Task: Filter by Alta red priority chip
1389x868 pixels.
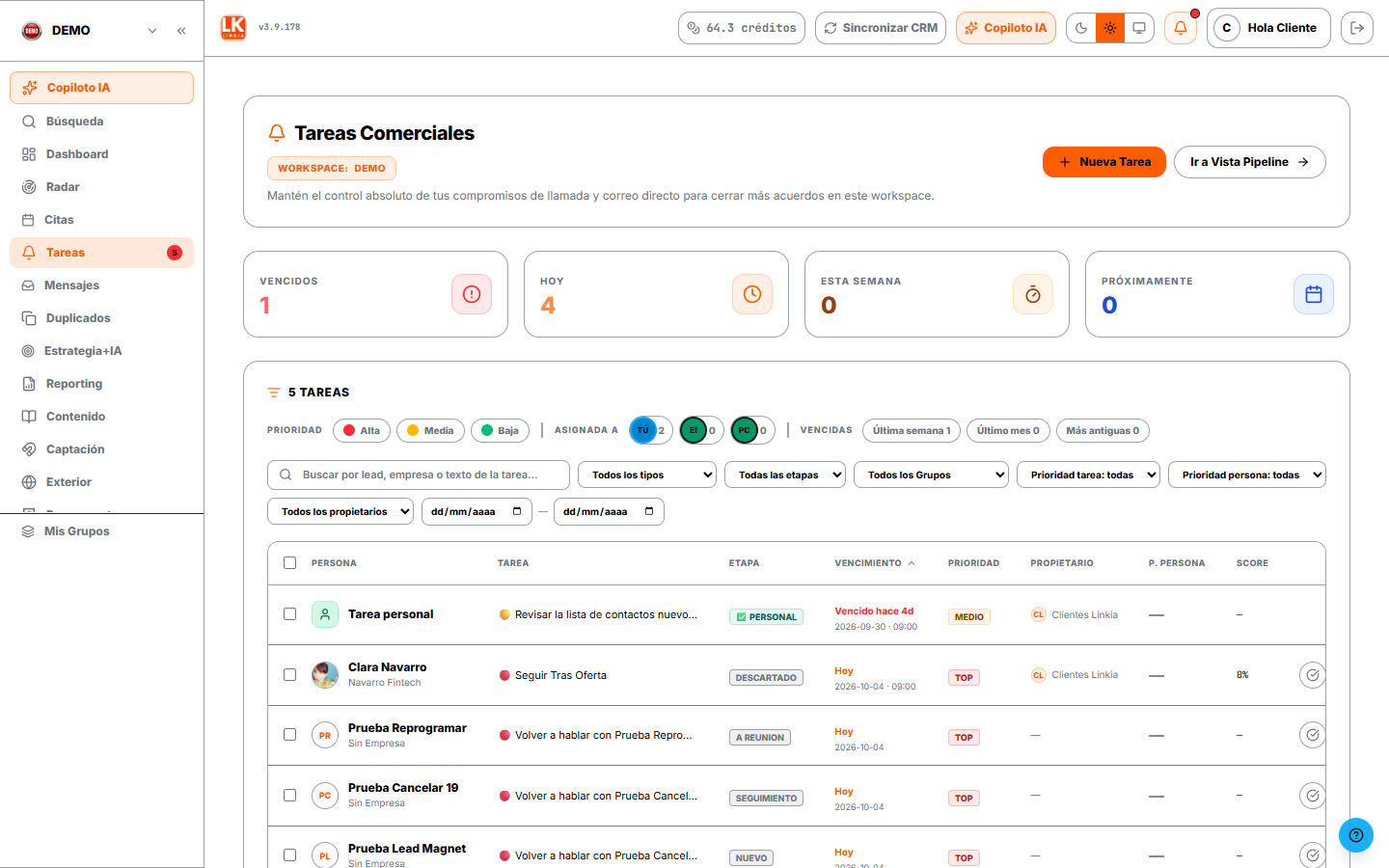Action: pyautogui.click(x=362, y=430)
